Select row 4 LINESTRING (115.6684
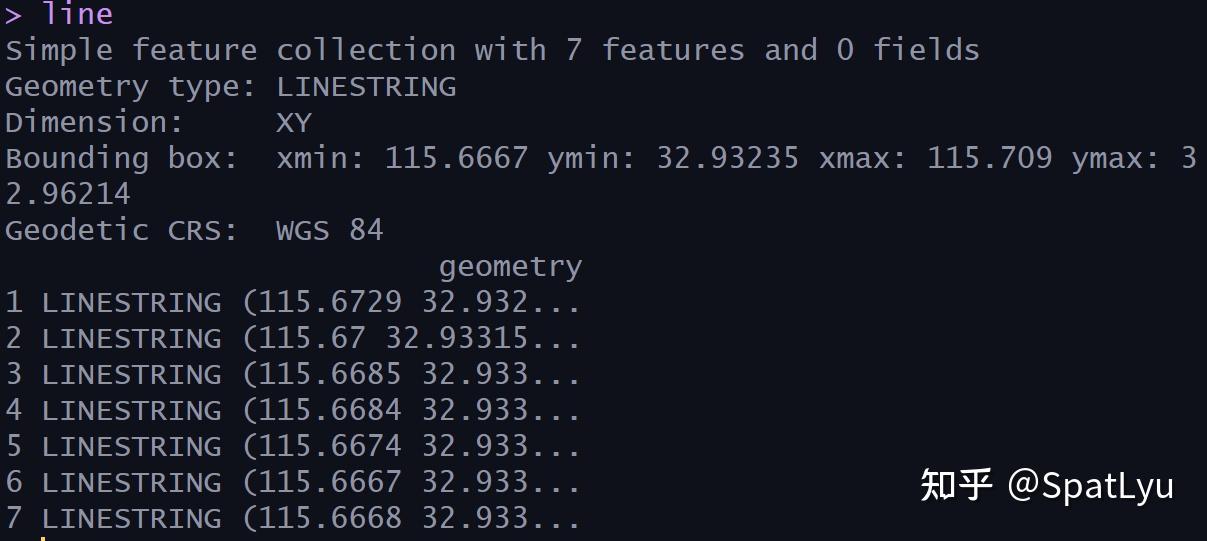 click(x=293, y=410)
